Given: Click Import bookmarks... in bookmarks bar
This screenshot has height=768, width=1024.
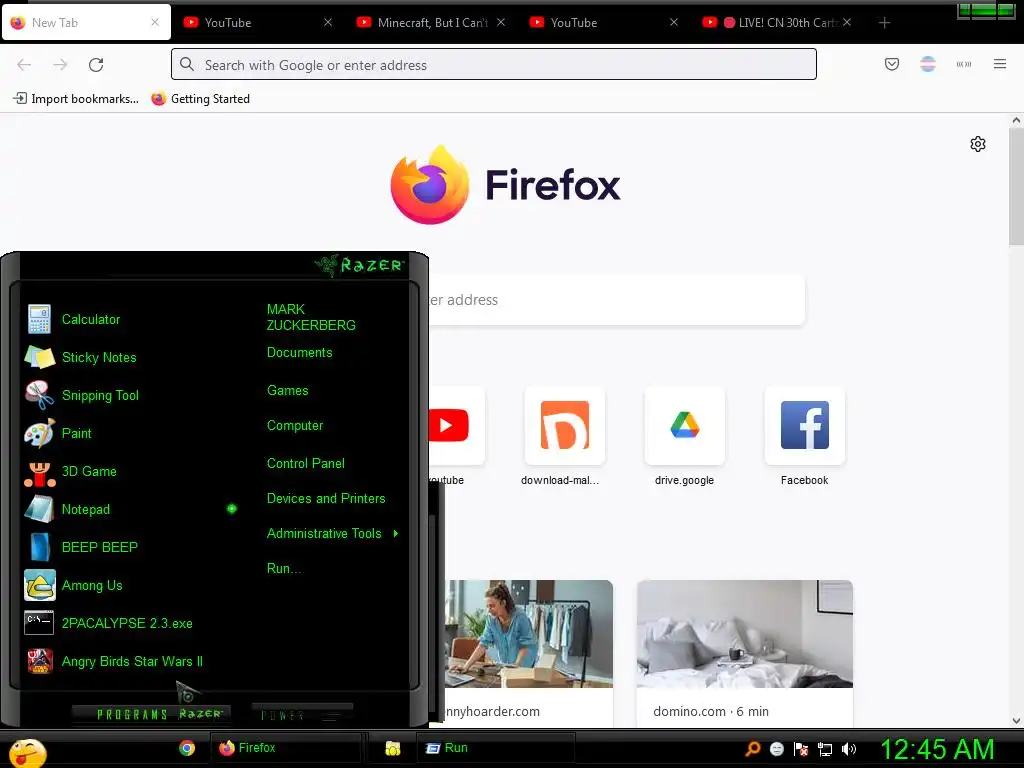Looking at the screenshot, I should pyautogui.click(x=76, y=99).
